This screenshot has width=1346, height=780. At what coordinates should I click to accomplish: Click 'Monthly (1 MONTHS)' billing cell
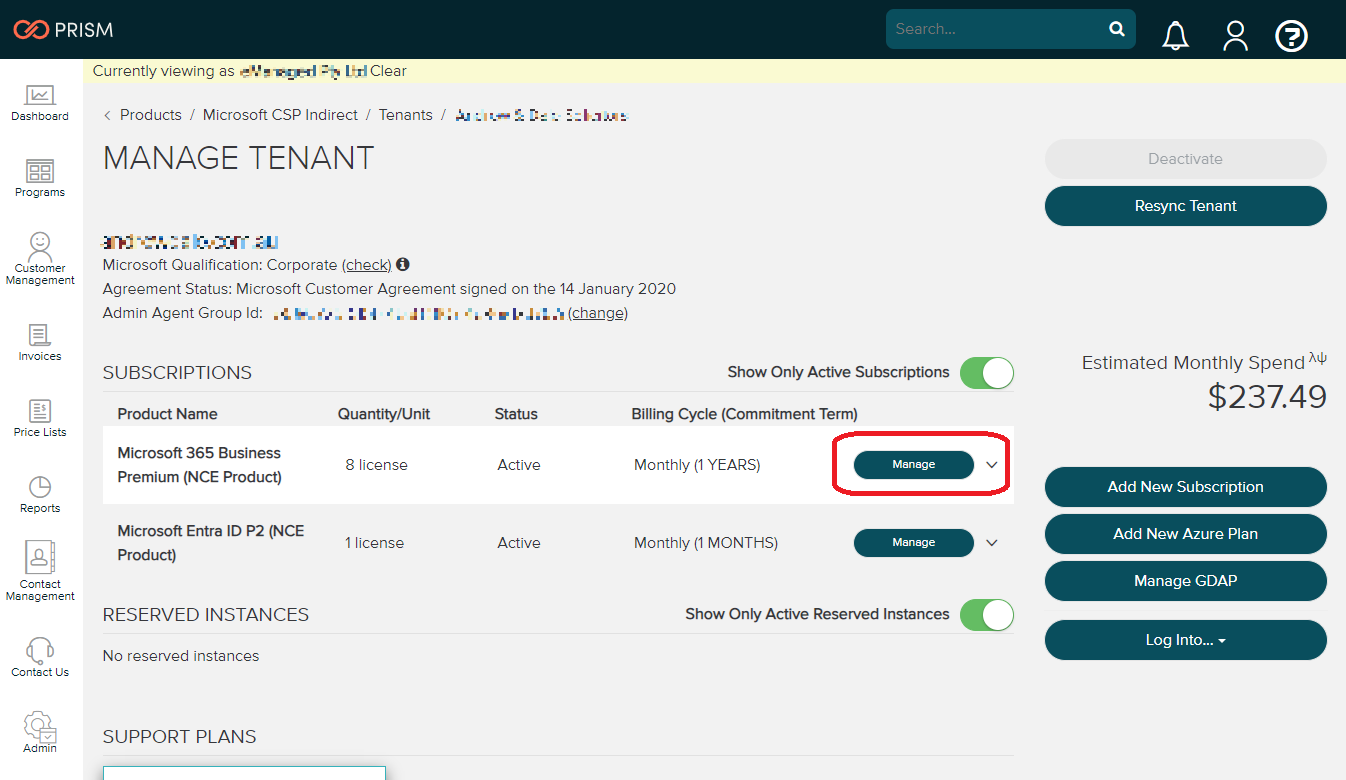[x=706, y=543]
